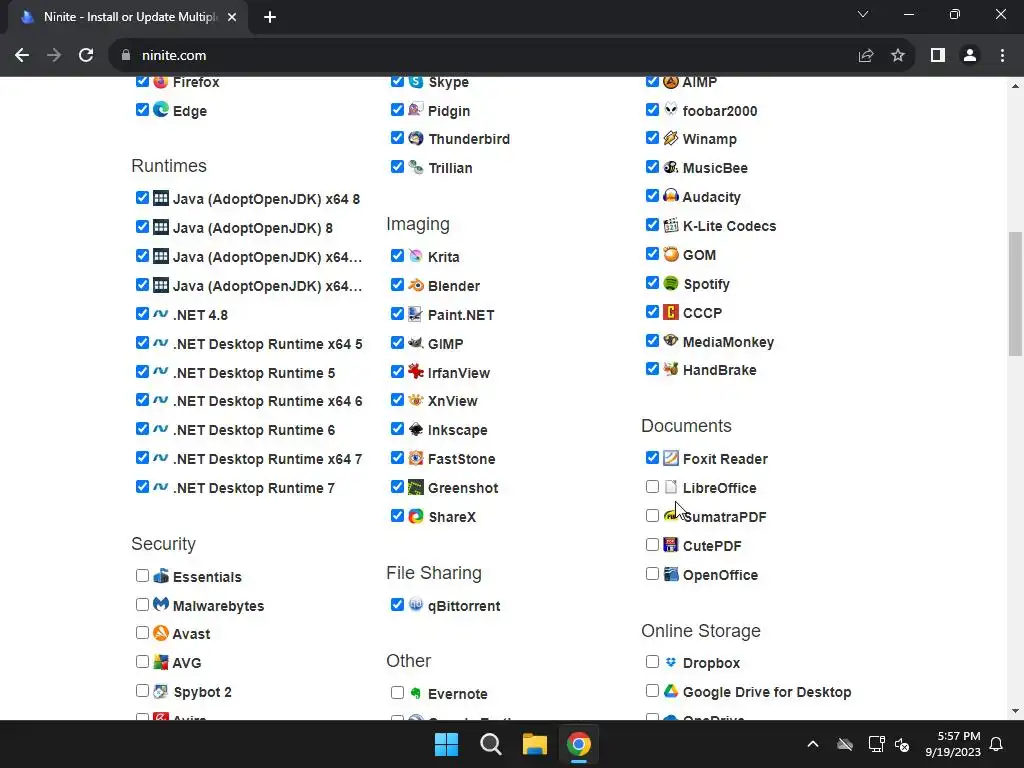This screenshot has height=768, width=1024.
Task: Click the foobar2000 app icon
Action: 671,110
